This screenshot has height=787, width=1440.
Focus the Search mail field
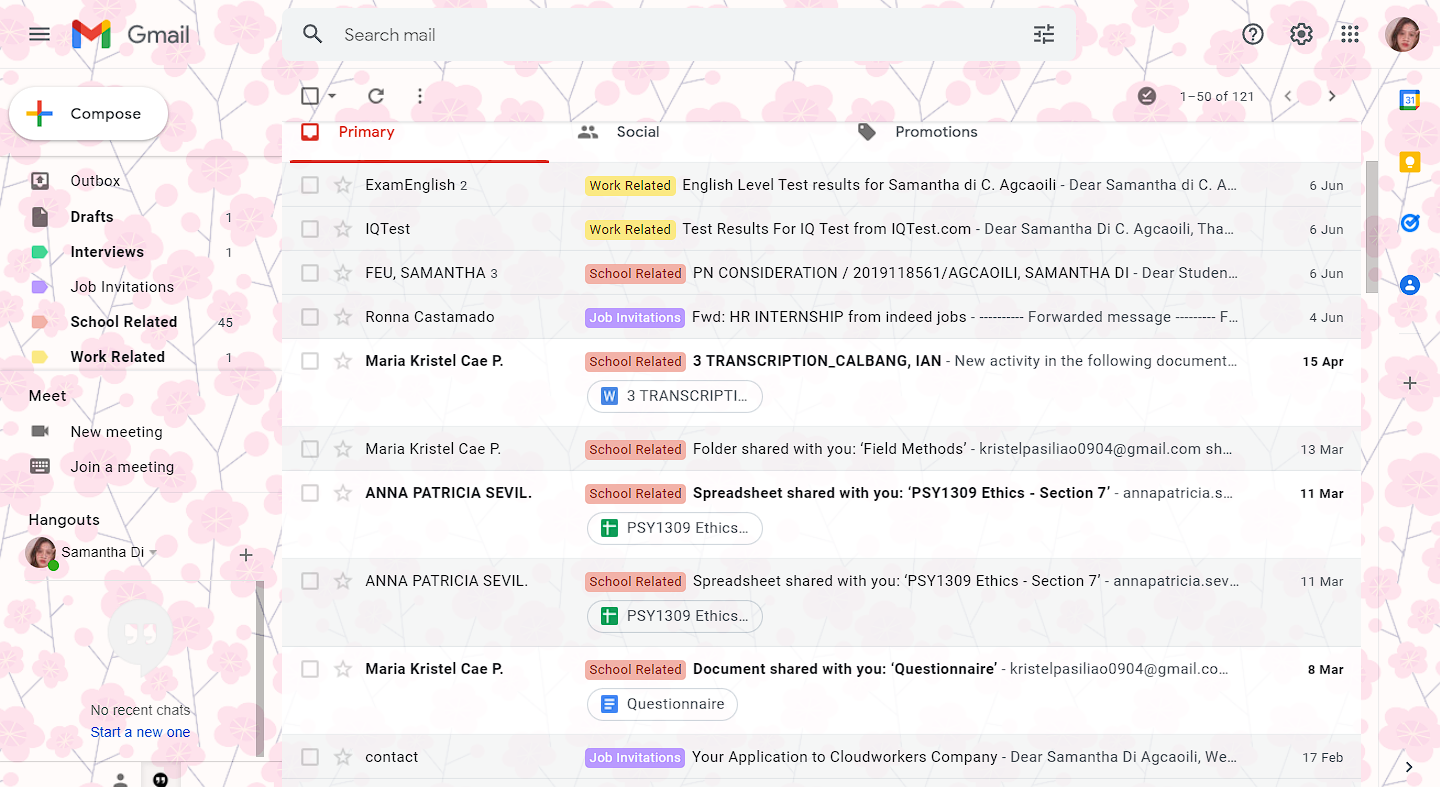click(x=680, y=35)
